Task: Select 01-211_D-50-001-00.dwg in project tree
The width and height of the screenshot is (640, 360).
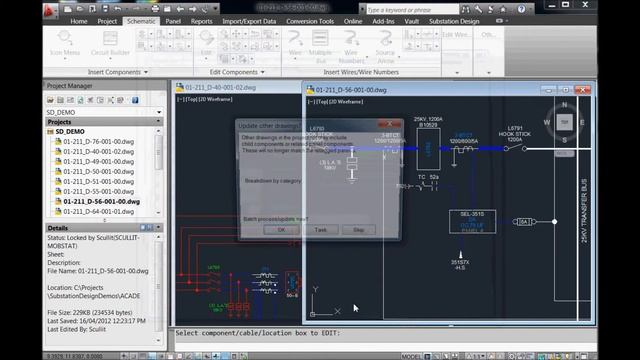Action: 98,171
